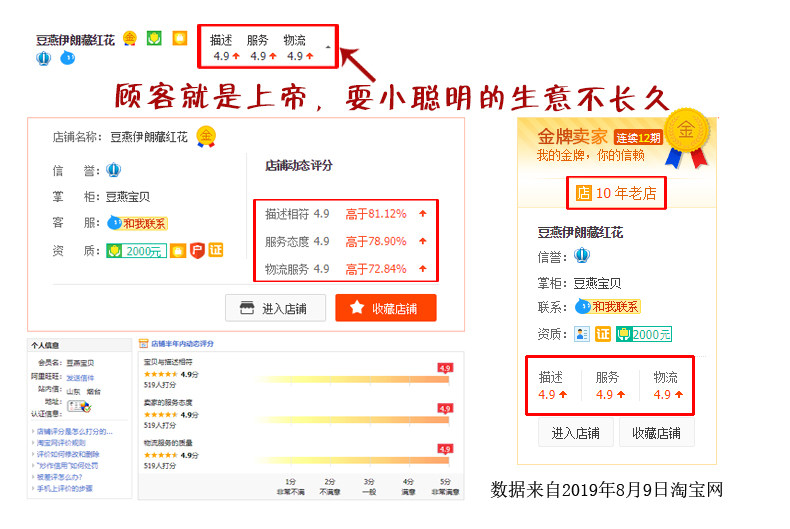Click 高于78.90% text in 服务态度 row
The height and width of the screenshot is (529, 790).
pyautogui.click(x=376, y=242)
